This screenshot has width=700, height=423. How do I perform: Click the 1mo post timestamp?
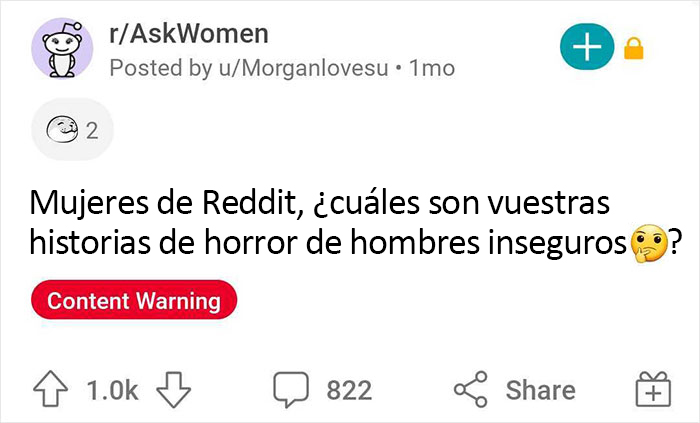[432, 68]
